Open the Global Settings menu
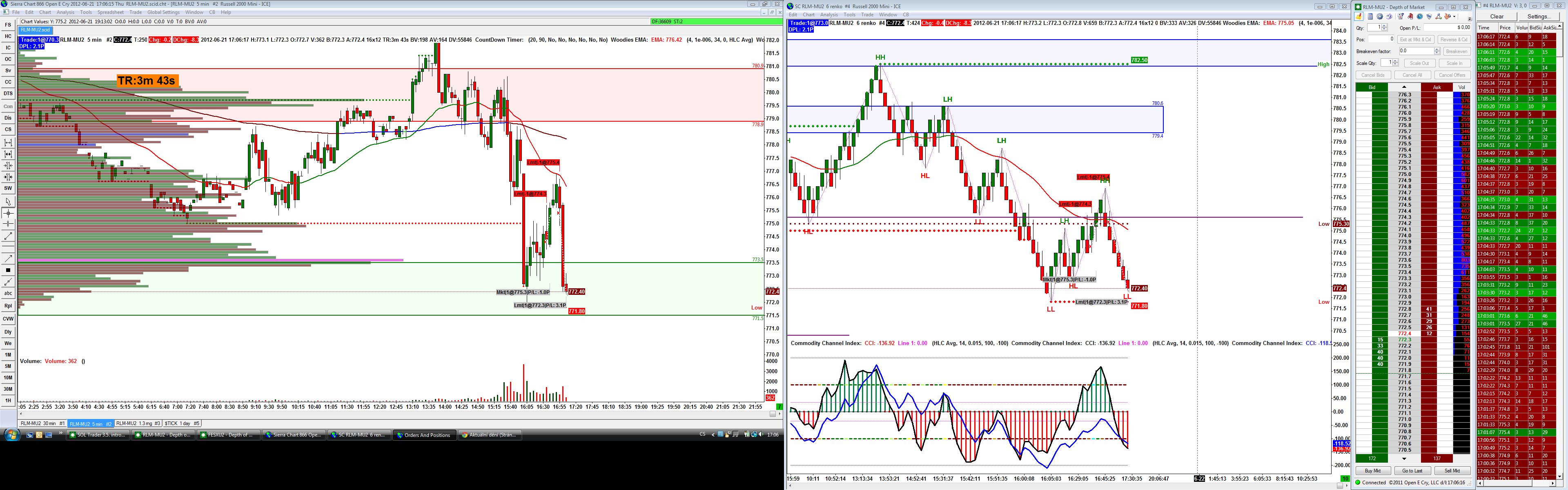The height and width of the screenshot is (490, 1568). pos(163,12)
